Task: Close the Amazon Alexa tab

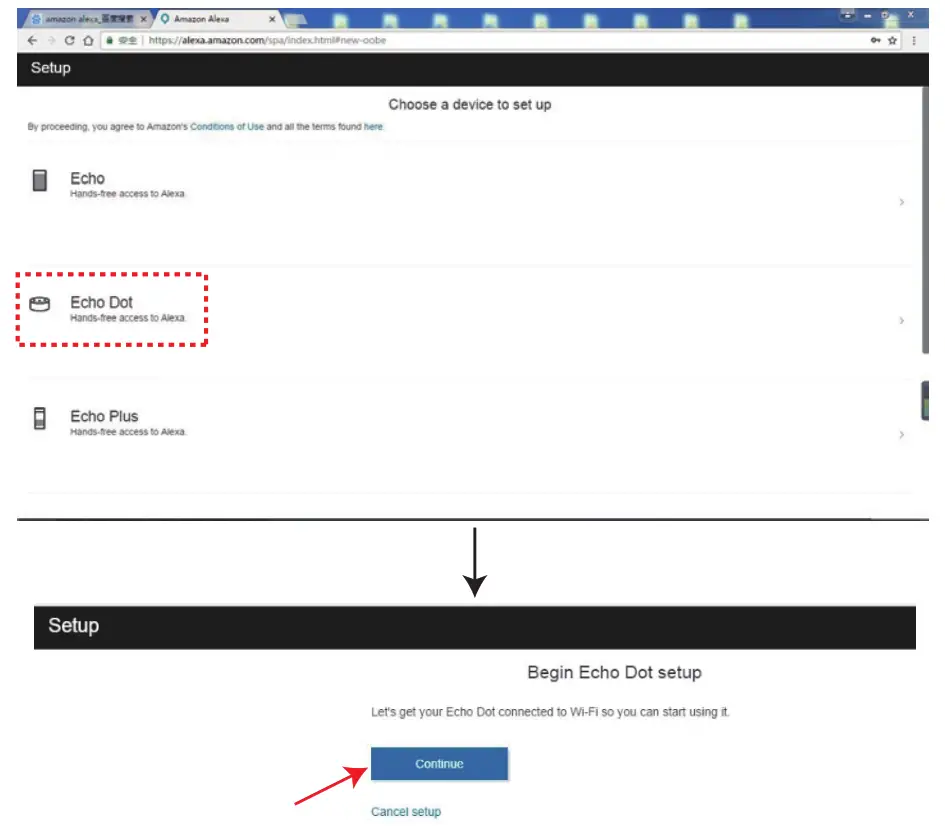Action: pyautogui.click(x=272, y=19)
